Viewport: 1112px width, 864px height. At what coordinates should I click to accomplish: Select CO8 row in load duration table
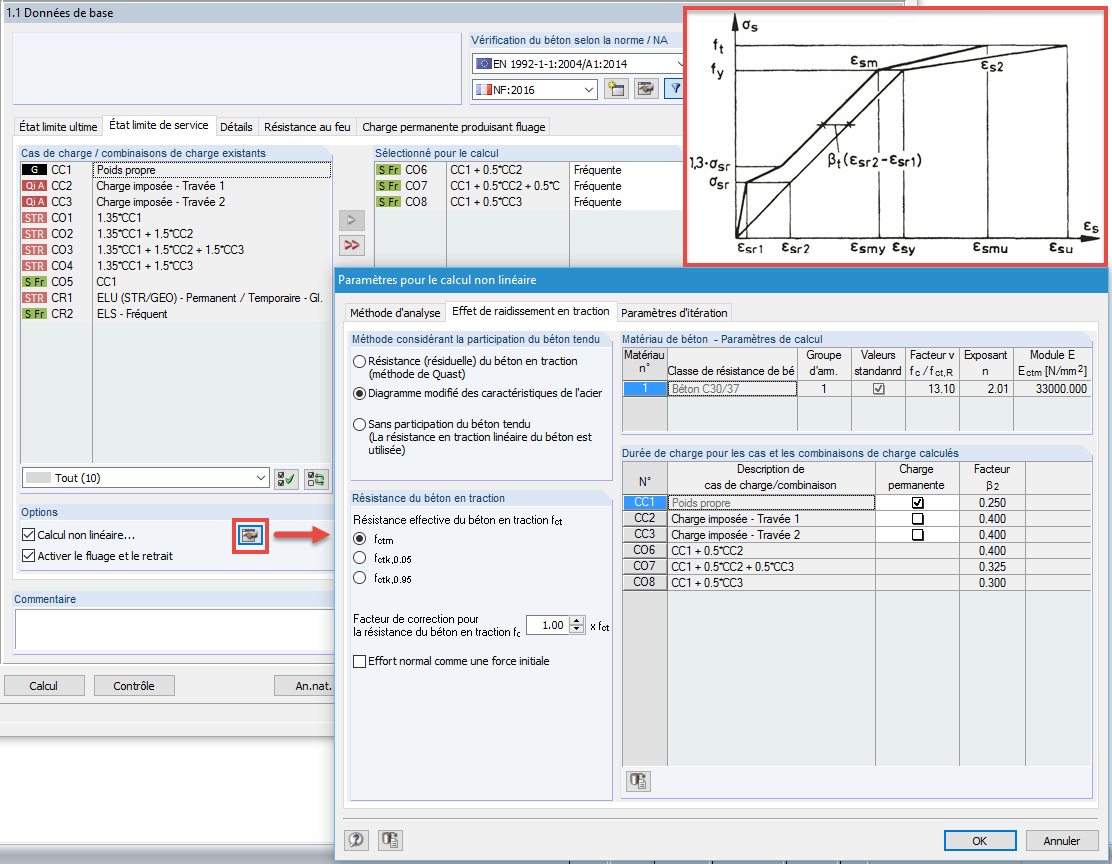tap(857, 582)
